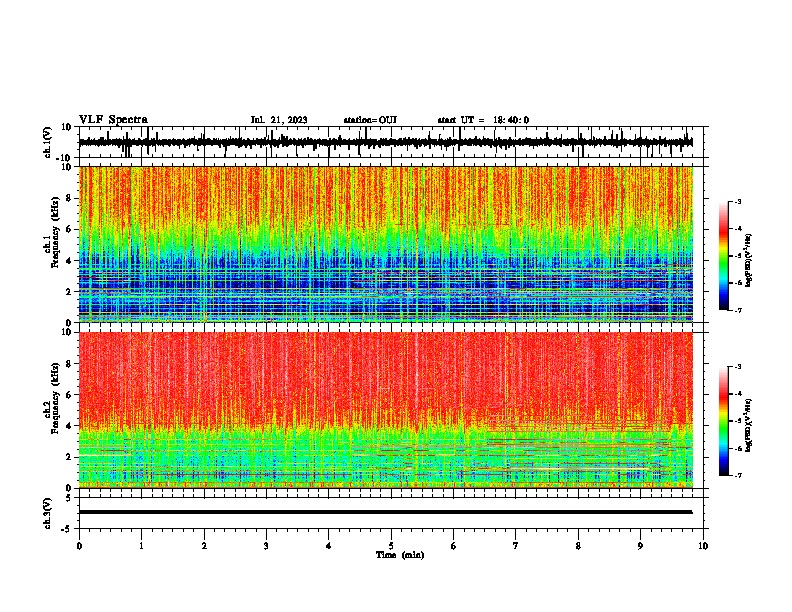Click the ch.2 spectrogram color scale bar
Image resolution: width=792 pixels, height=612 pixels.
click(x=723, y=421)
